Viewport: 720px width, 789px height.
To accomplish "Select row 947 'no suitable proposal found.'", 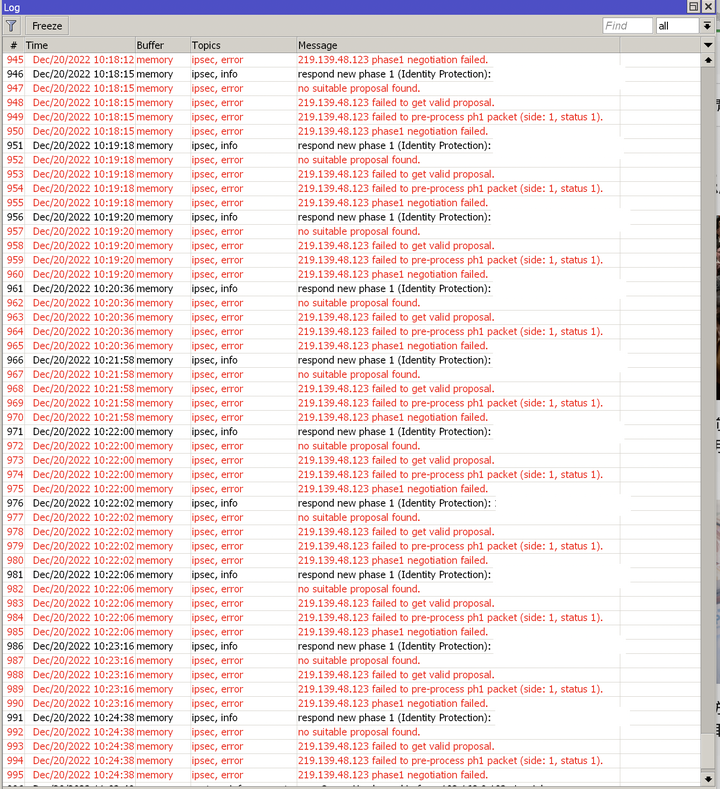I will click(359, 88).
